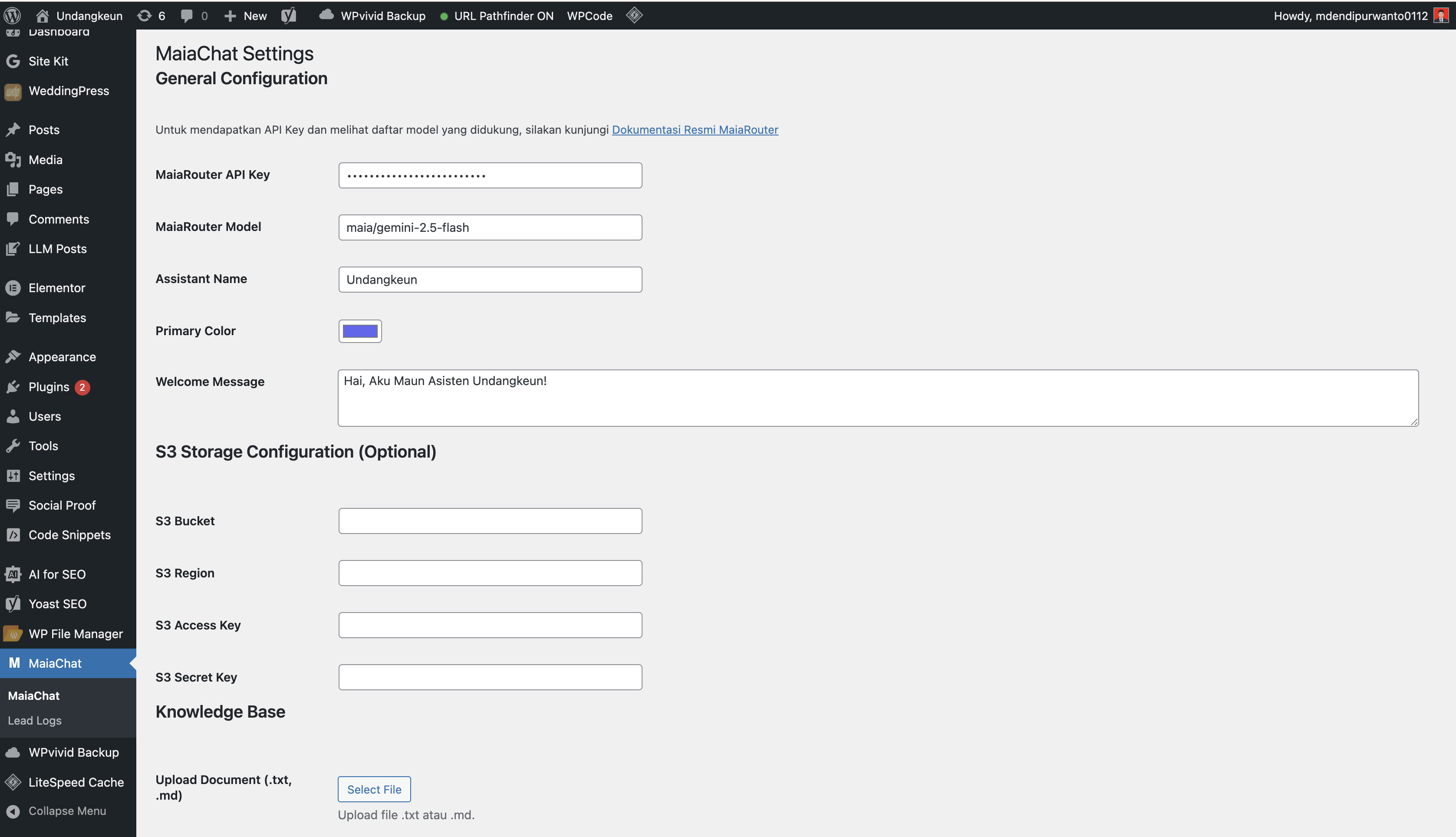The image size is (1456, 837).
Task: Click the WordPress logo icon in admin bar
Action: 13,16
